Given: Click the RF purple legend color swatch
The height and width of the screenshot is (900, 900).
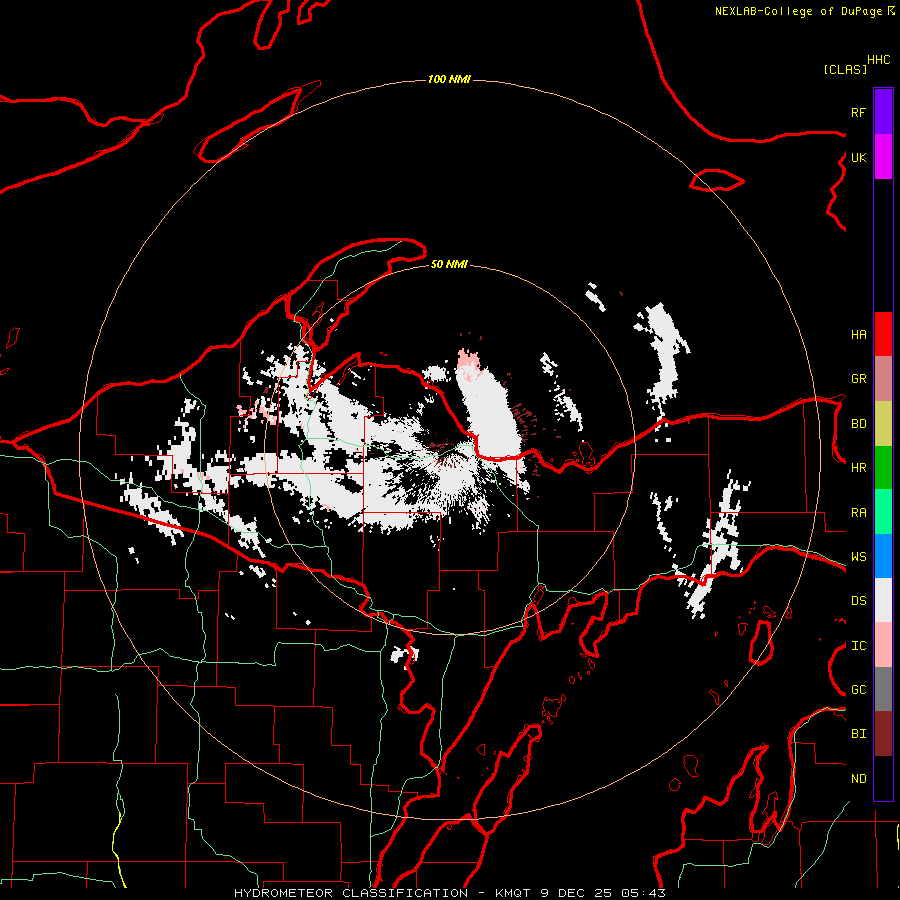Looking at the screenshot, I should pos(883,112).
